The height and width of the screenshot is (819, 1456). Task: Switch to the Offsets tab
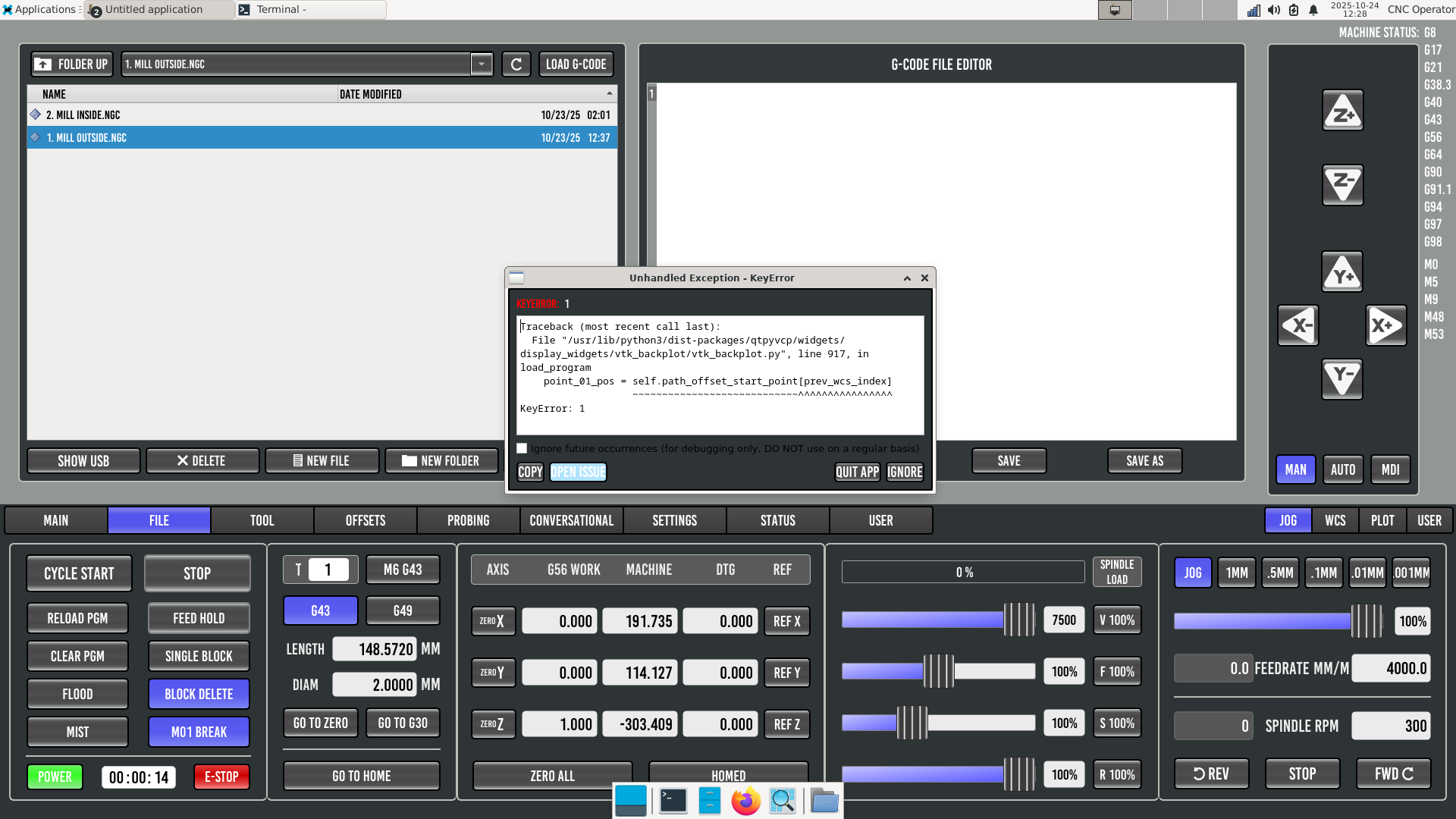(x=366, y=520)
